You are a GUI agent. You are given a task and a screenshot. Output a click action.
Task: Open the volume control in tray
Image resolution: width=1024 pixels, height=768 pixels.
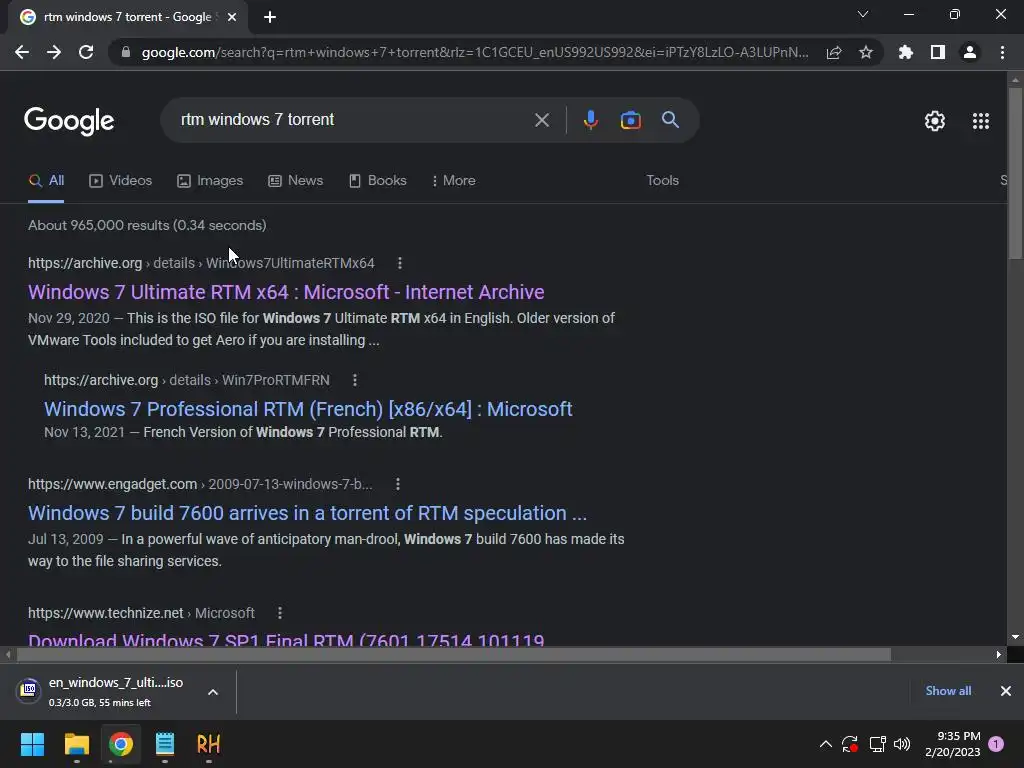[x=902, y=744]
